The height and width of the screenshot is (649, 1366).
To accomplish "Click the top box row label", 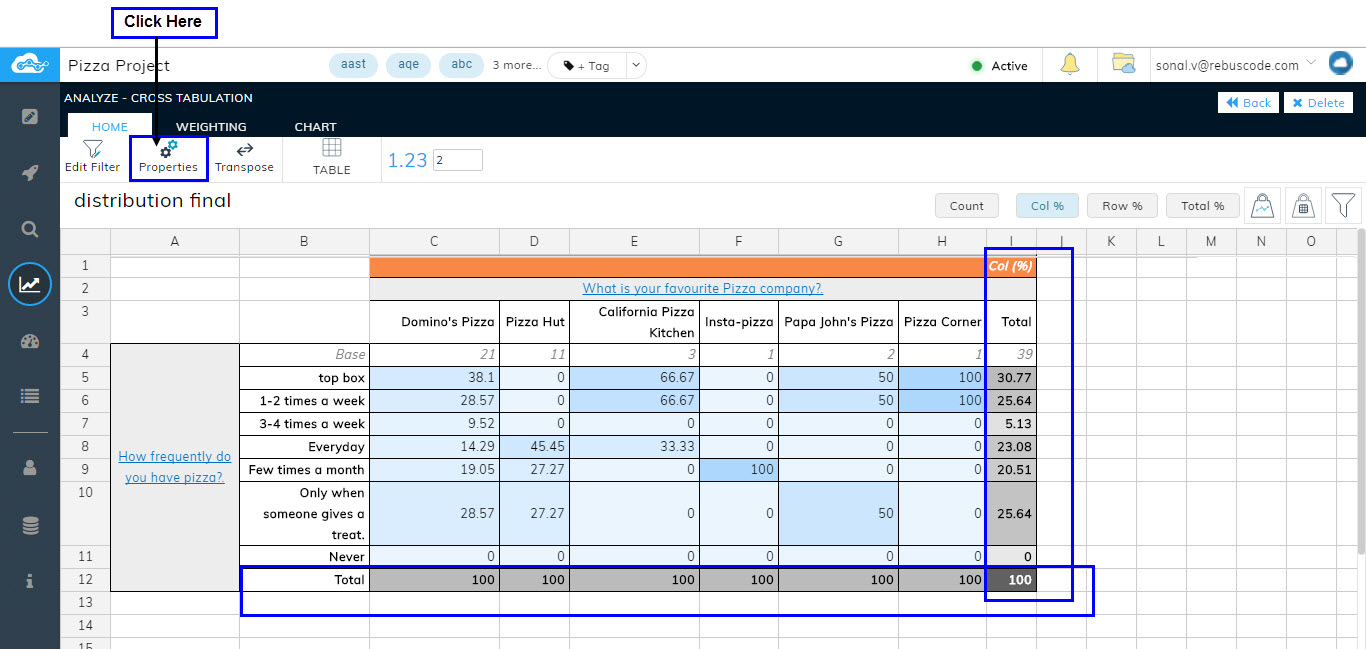I will (304, 378).
